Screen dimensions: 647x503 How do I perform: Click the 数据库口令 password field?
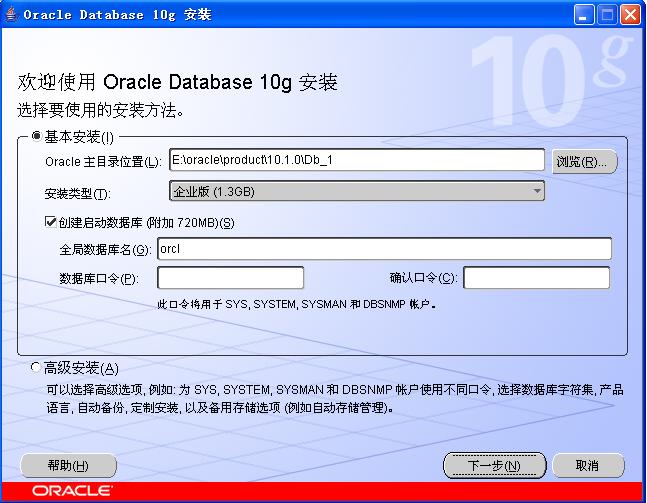coord(231,278)
